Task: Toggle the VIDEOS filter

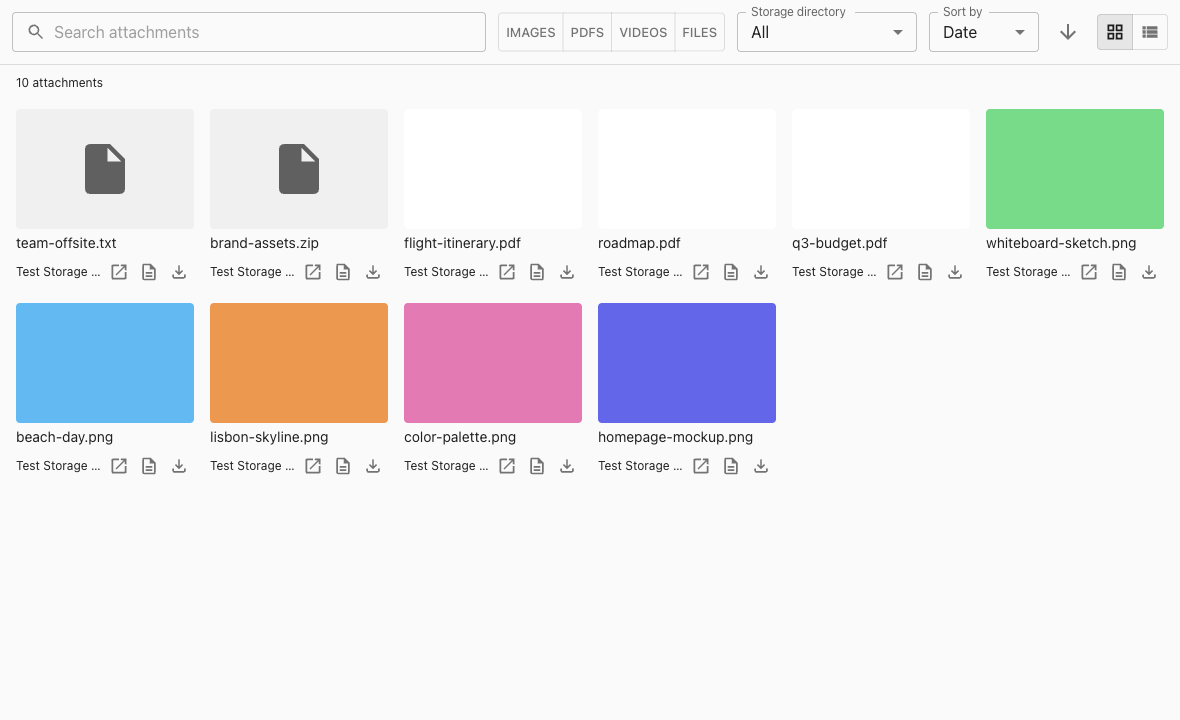Action: coord(643,32)
